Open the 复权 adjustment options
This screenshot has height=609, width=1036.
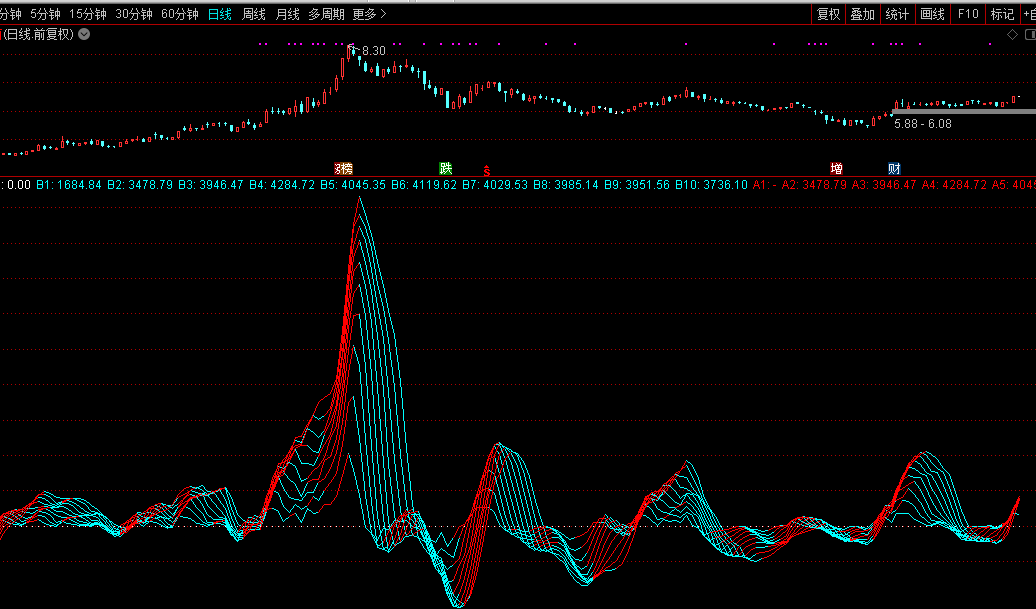(x=828, y=14)
